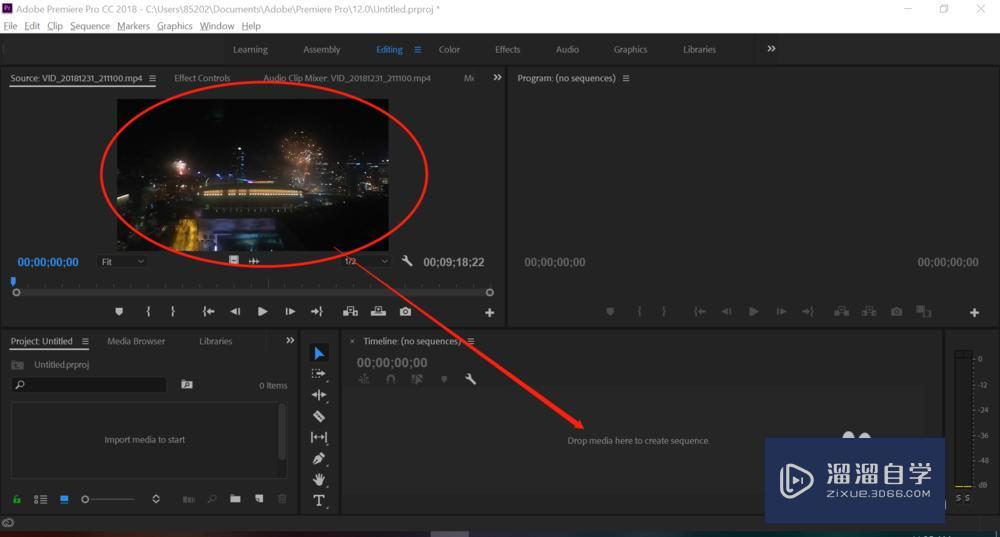Click Find in Project bin search icon

click(x=187, y=385)
